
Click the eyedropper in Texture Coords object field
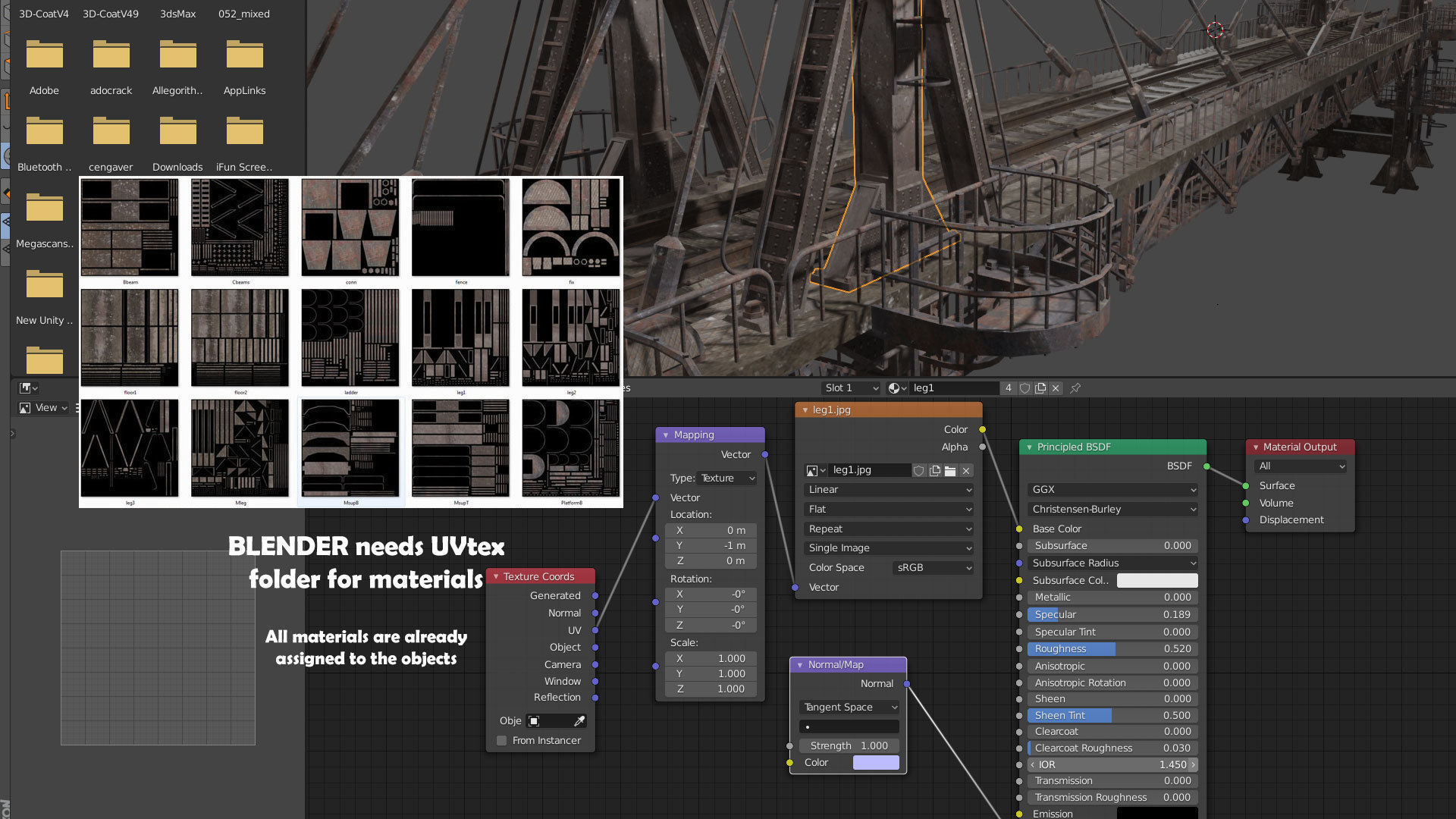[x=579, y=721]
